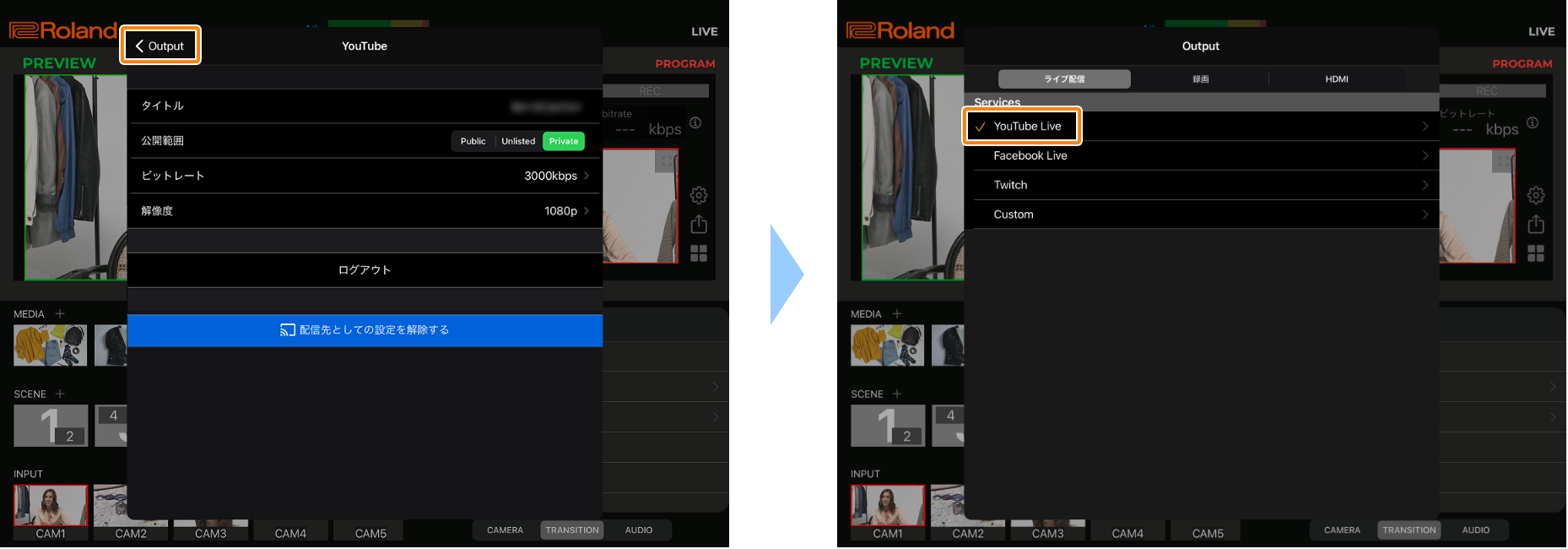
Task: Select CAM3 input in left screen
Action: [x=210, y=530]
